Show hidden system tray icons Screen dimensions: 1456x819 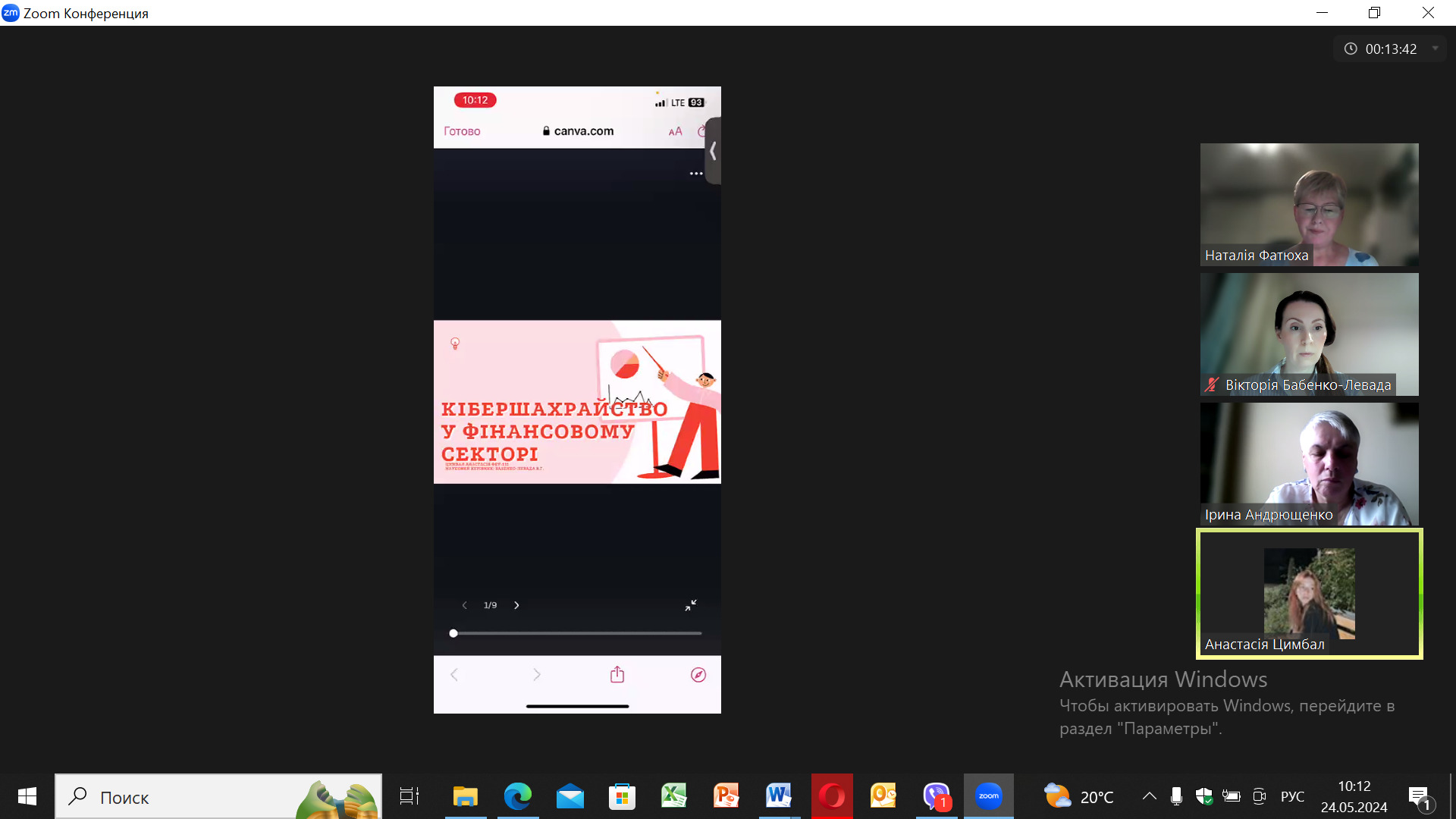1149,796
